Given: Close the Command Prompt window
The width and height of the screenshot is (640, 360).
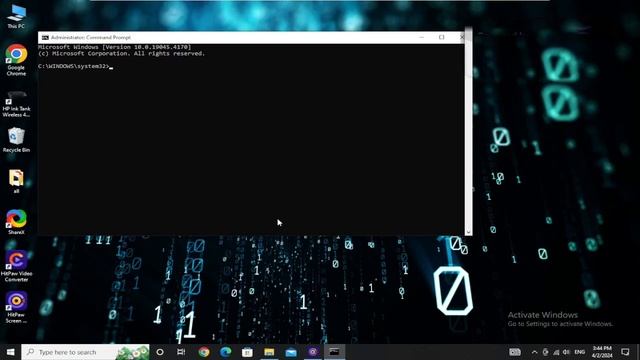Looking at the screenshot, I should 462,37.
